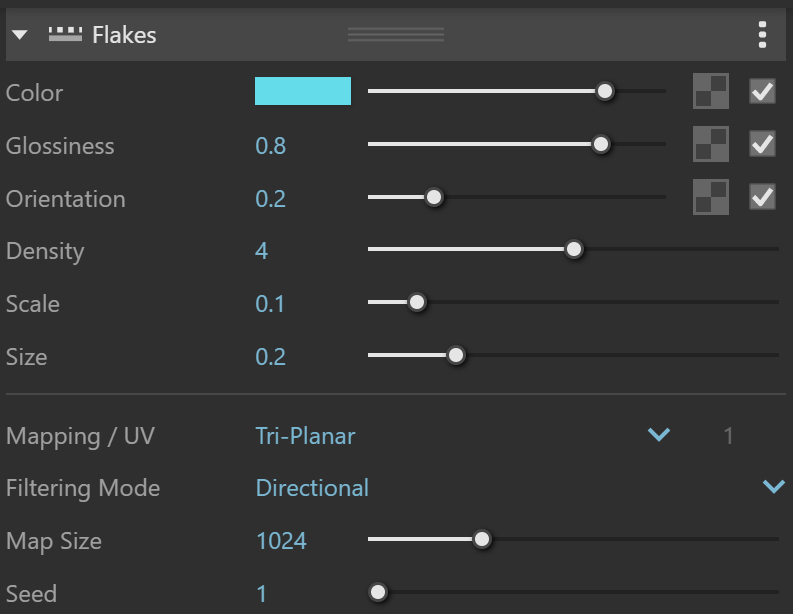Screen dimensions: 793x614
Task: Click the Flakes layer icon in header
Action: point(65,34)
